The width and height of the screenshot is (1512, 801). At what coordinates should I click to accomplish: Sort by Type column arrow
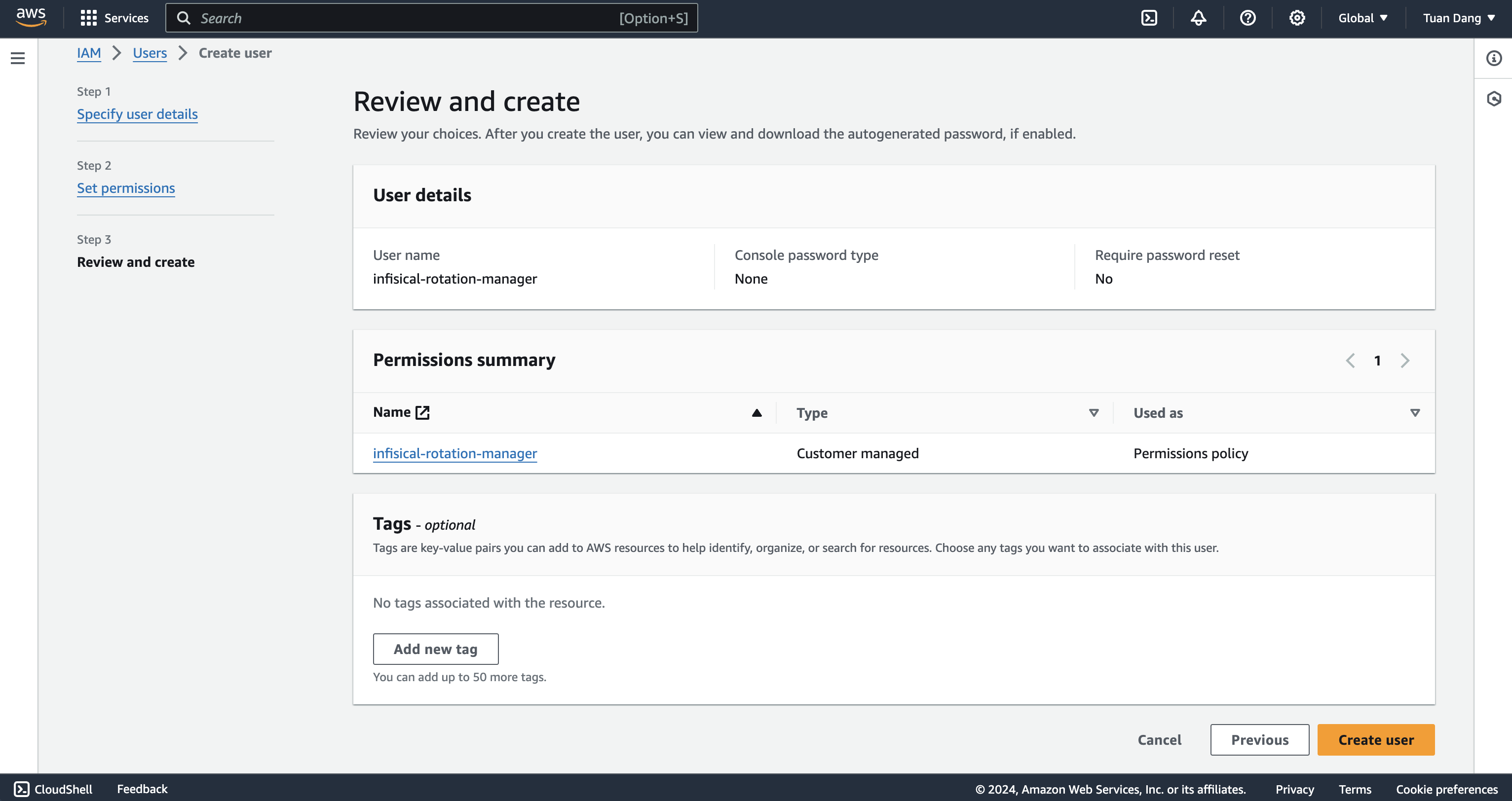(1094, 413)
